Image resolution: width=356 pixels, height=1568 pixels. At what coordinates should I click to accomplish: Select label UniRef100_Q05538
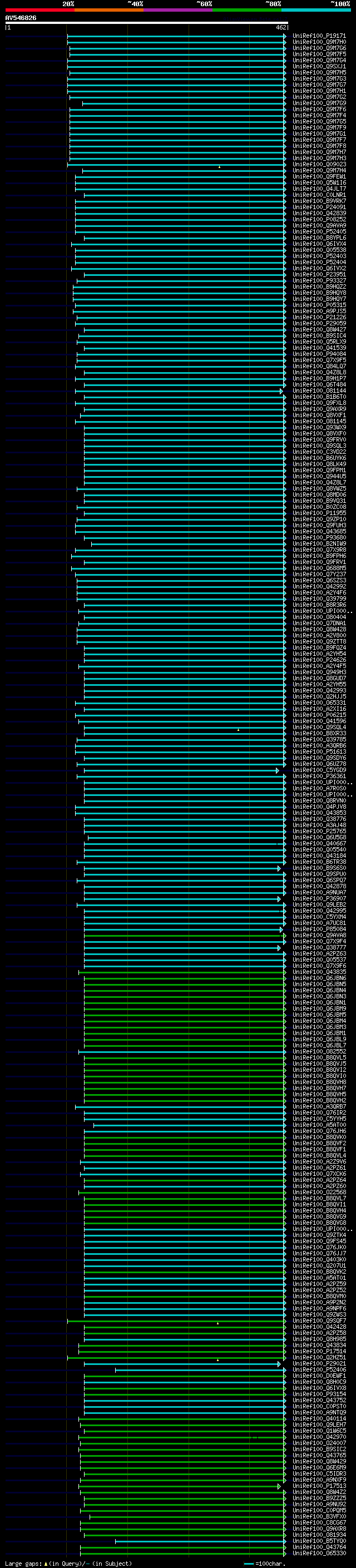[319, 250]
